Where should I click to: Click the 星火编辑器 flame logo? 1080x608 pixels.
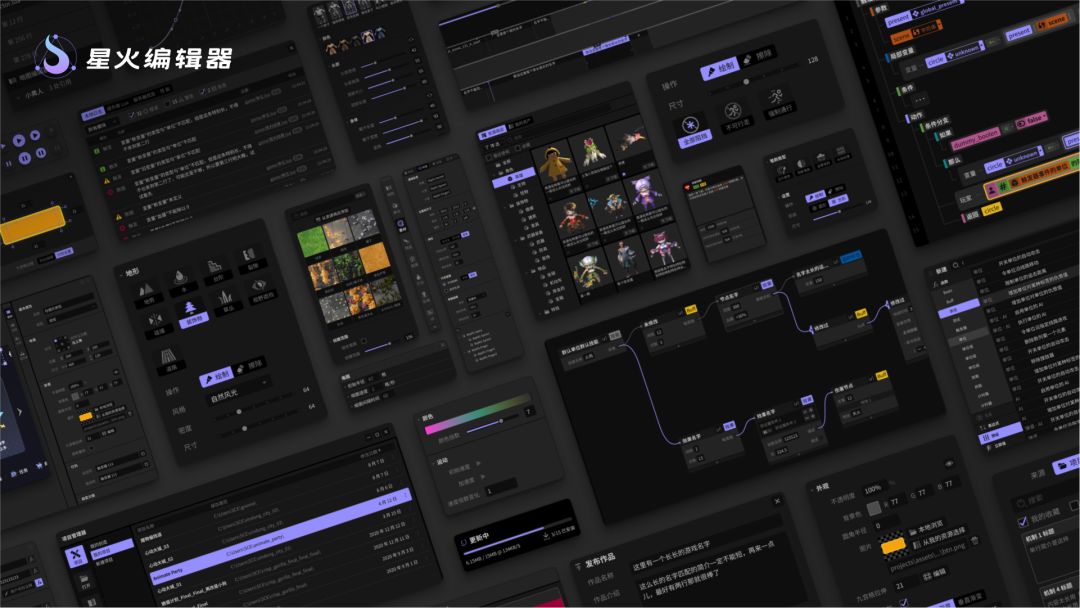55,56
